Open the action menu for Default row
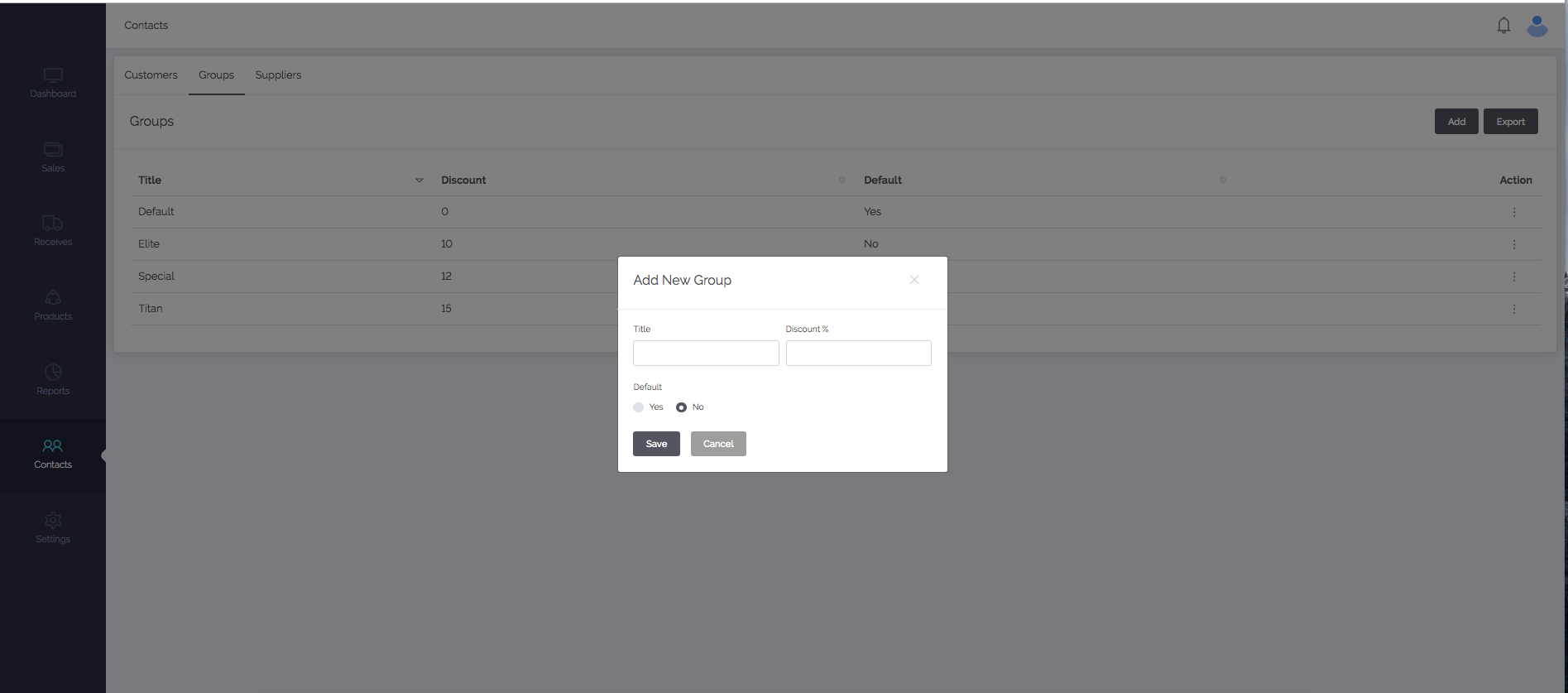 coord(1514,212)
